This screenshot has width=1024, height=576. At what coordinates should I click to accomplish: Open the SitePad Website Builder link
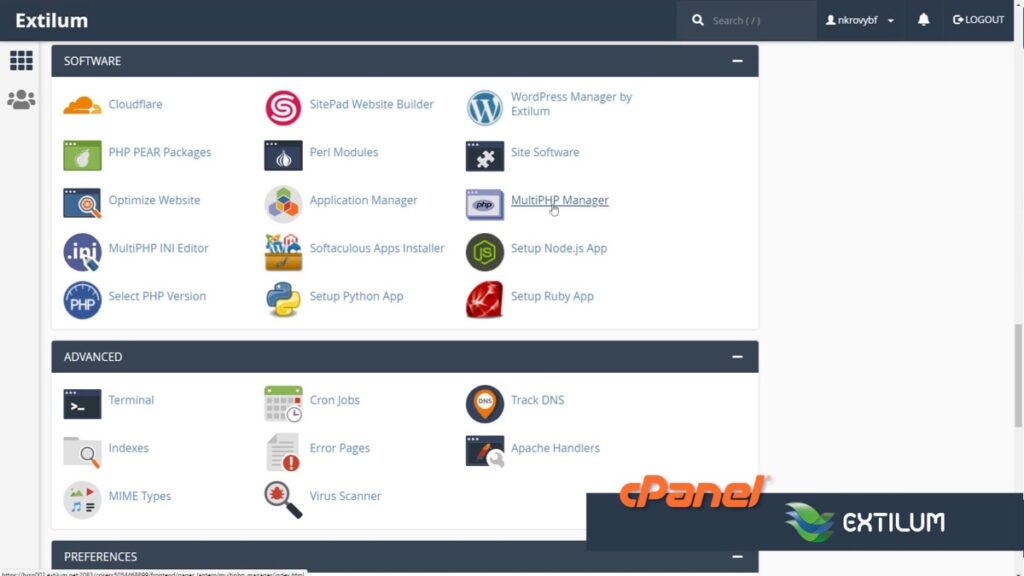click(x=371, y=104)
